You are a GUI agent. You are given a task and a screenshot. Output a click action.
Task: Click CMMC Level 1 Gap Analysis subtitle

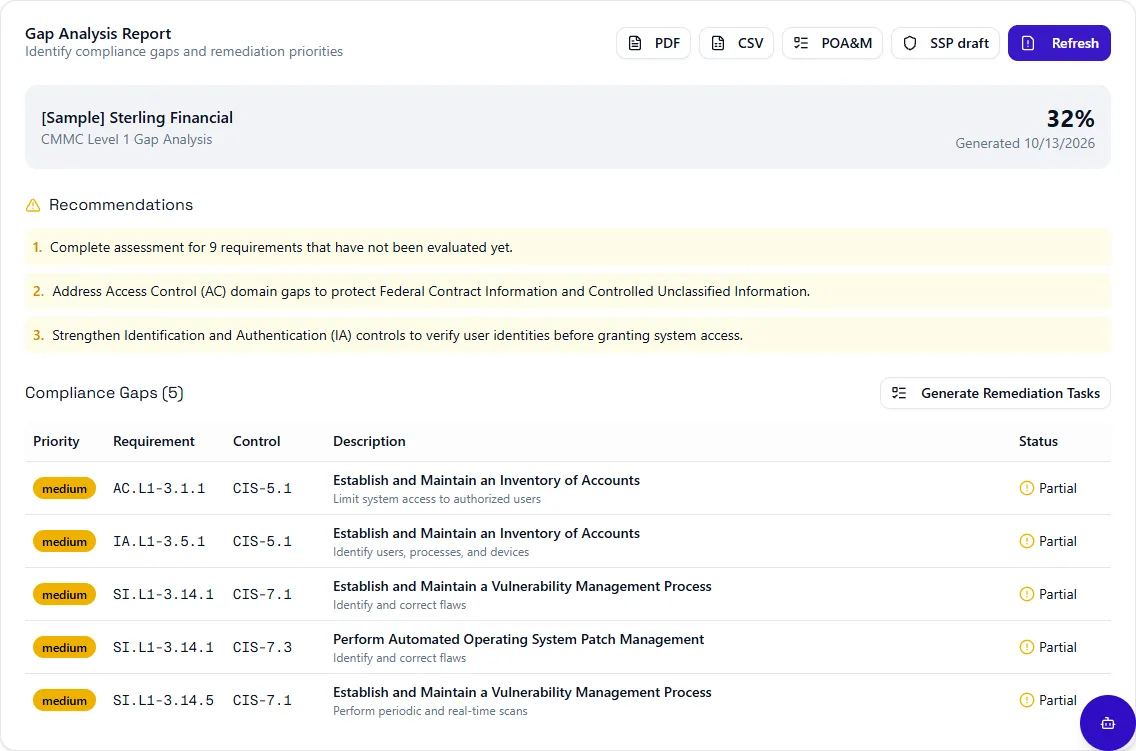(x=126, y=140)
